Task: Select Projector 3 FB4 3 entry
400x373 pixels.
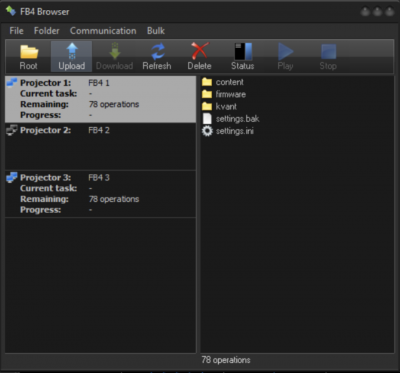Action: (100, 194)
